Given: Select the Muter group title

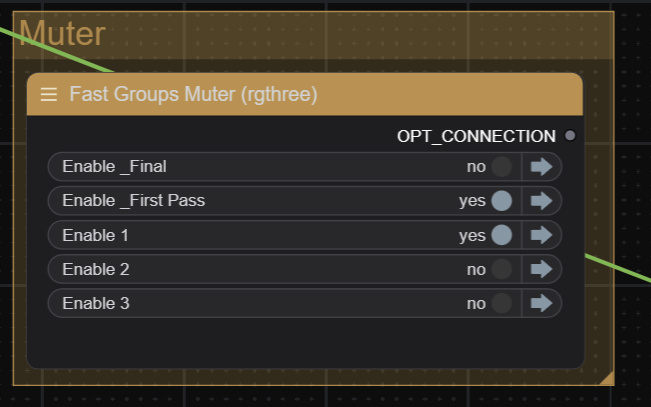Looking at the screenshot, I should (62, 34).
